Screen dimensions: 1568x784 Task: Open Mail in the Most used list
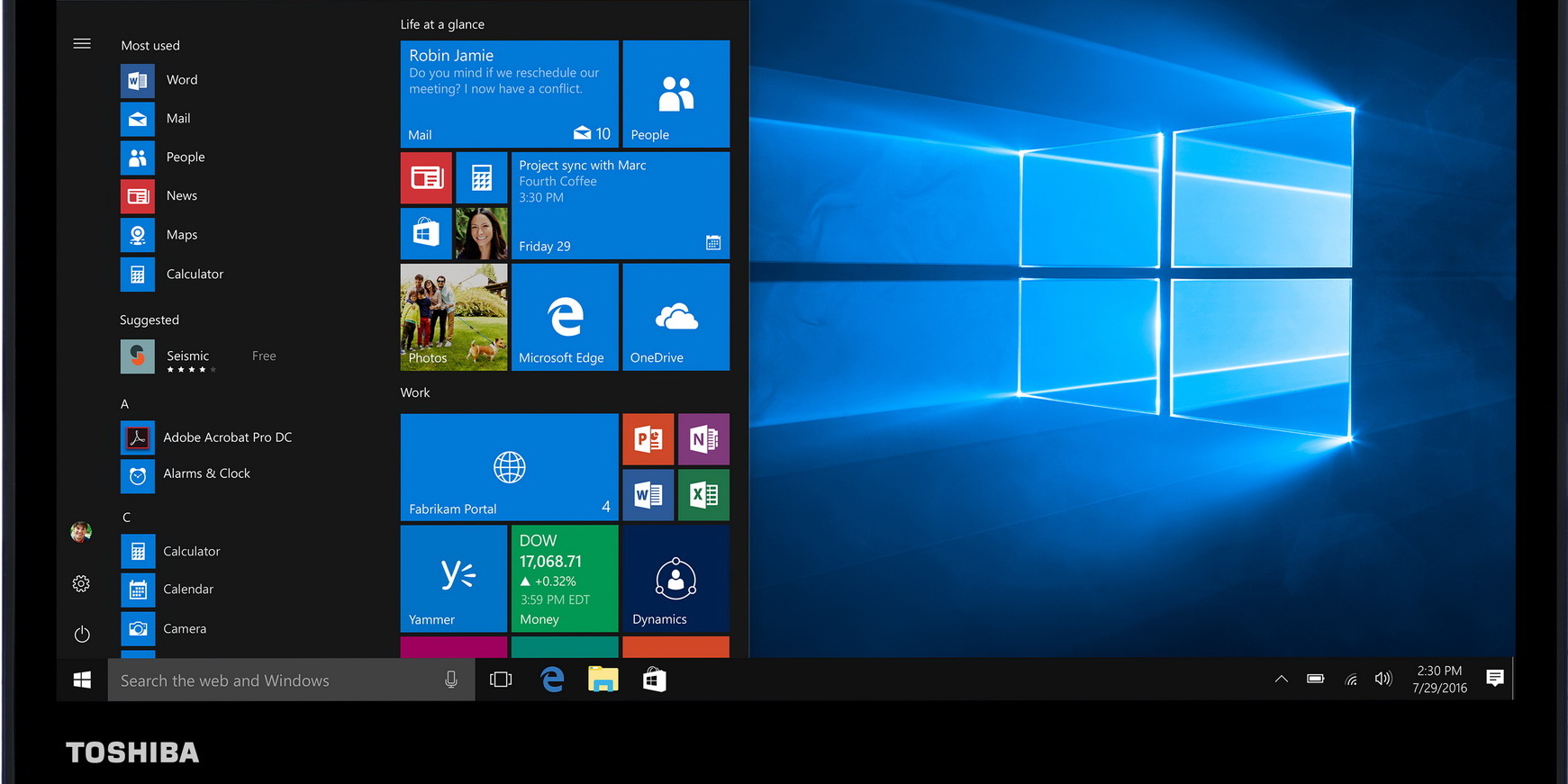(156, 119)
